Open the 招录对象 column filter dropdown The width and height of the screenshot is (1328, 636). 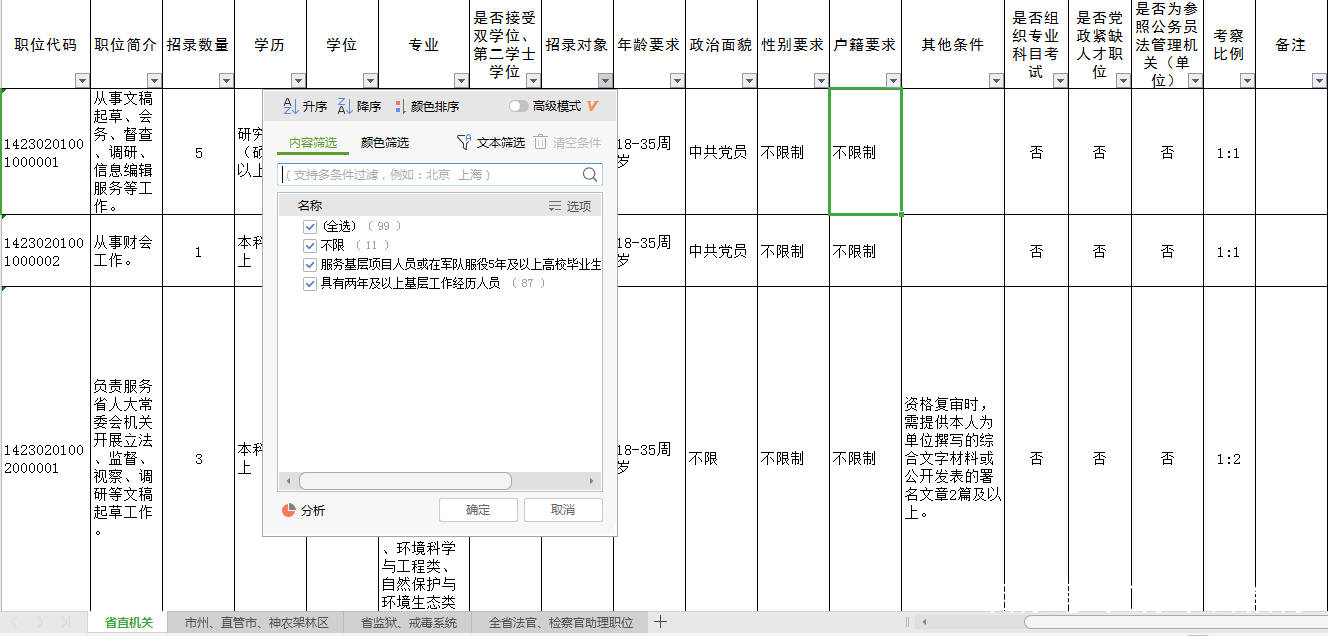click(x=605, y=80)
